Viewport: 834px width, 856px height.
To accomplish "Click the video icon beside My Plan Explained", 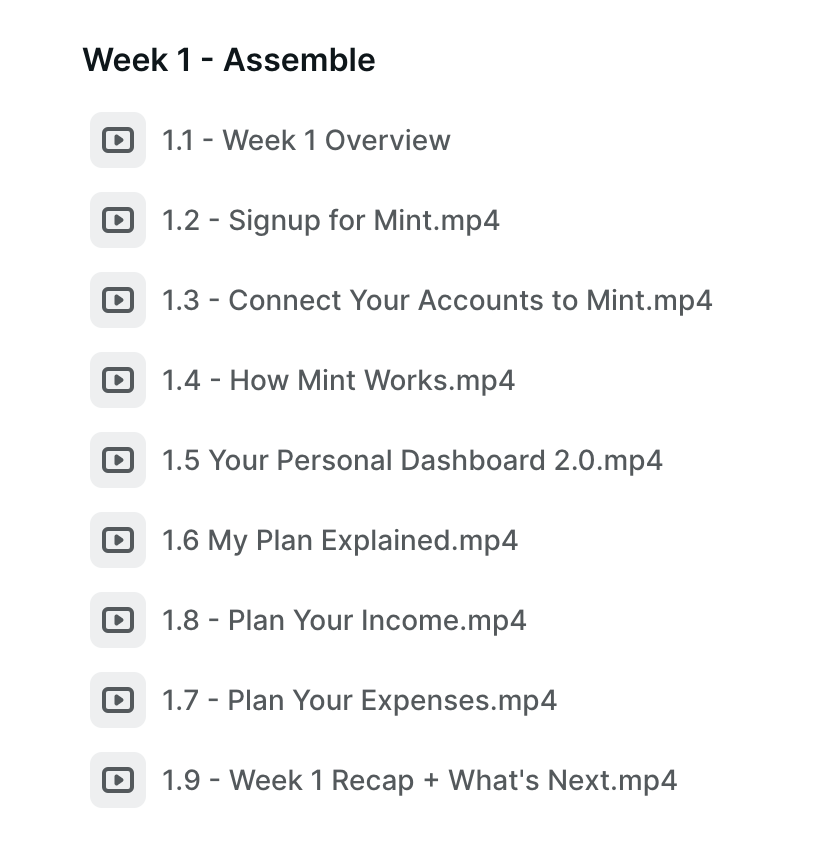I will tap(118, 540).
